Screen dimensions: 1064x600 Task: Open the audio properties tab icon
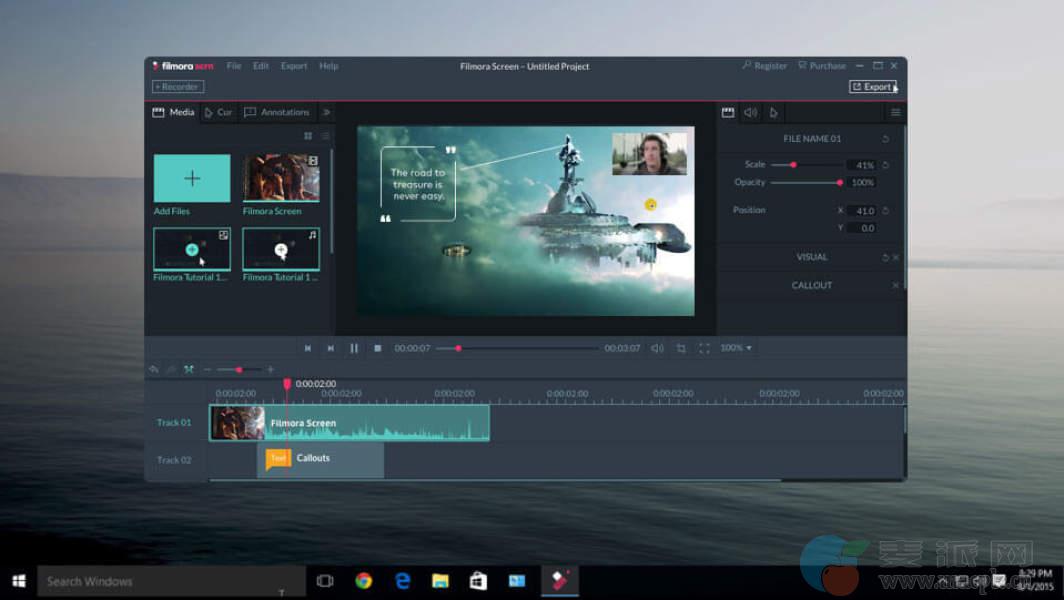tap(751, 113)
